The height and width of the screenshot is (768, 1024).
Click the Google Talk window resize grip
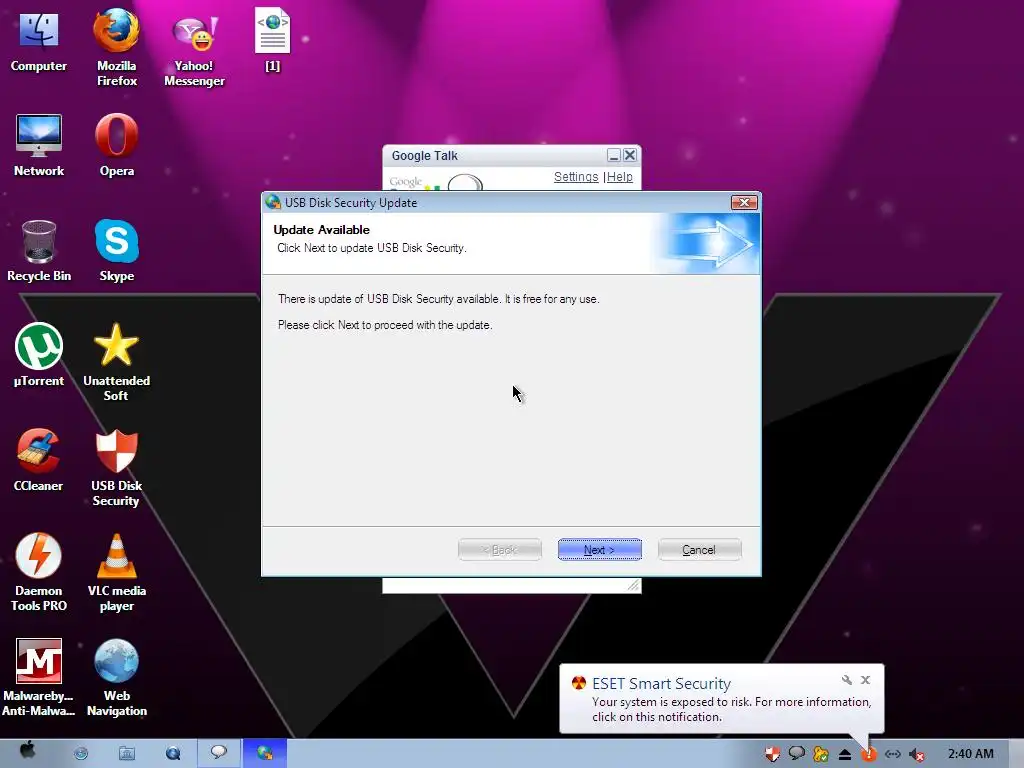[633, 585]
